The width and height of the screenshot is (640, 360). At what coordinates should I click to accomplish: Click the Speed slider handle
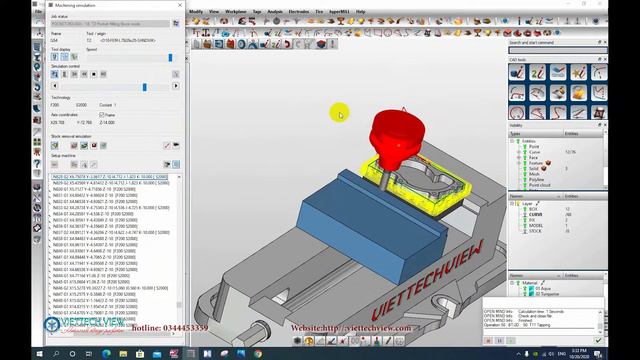point(170,58)
